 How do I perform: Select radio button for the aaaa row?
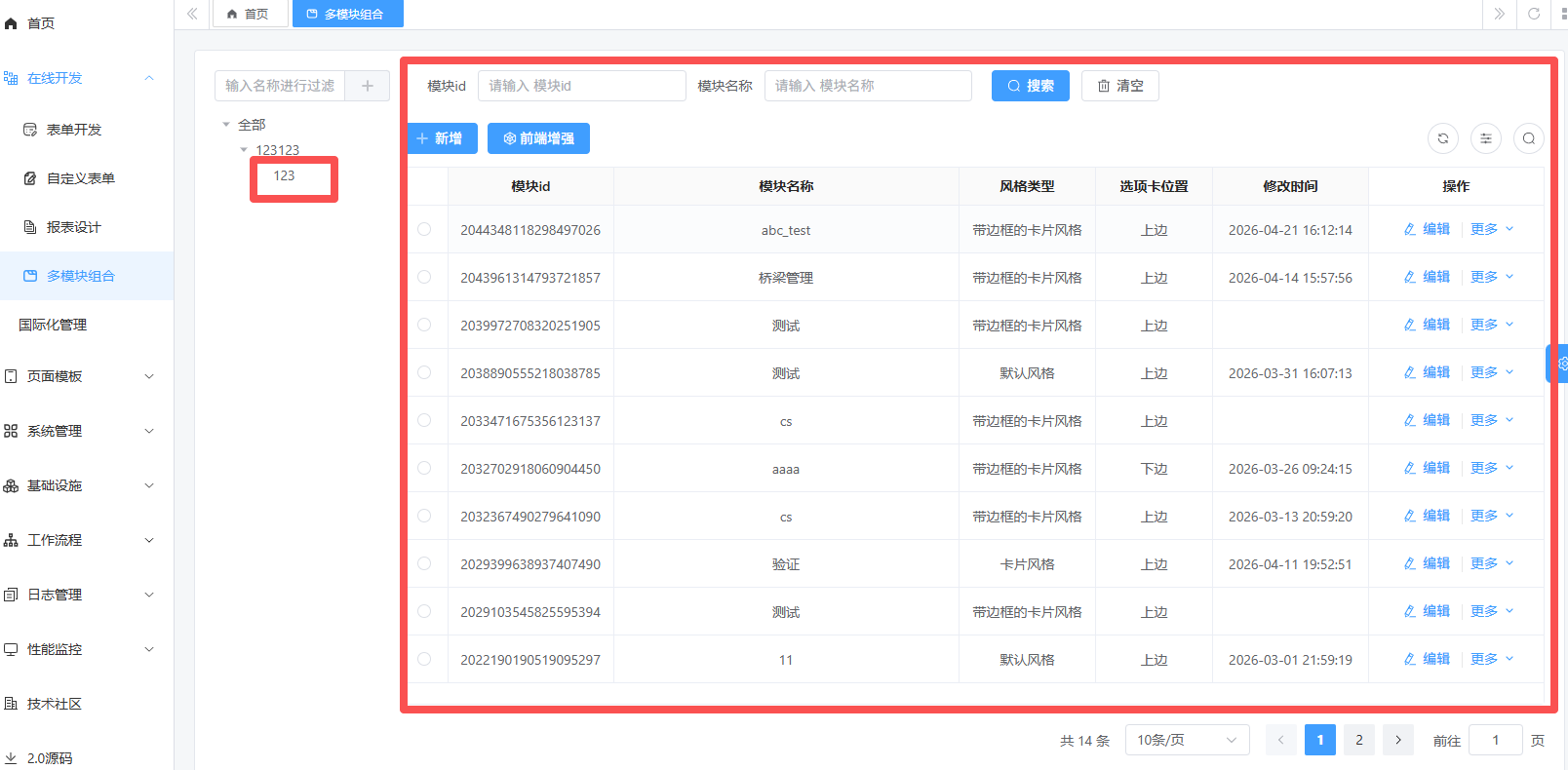(x=424, y=468)
